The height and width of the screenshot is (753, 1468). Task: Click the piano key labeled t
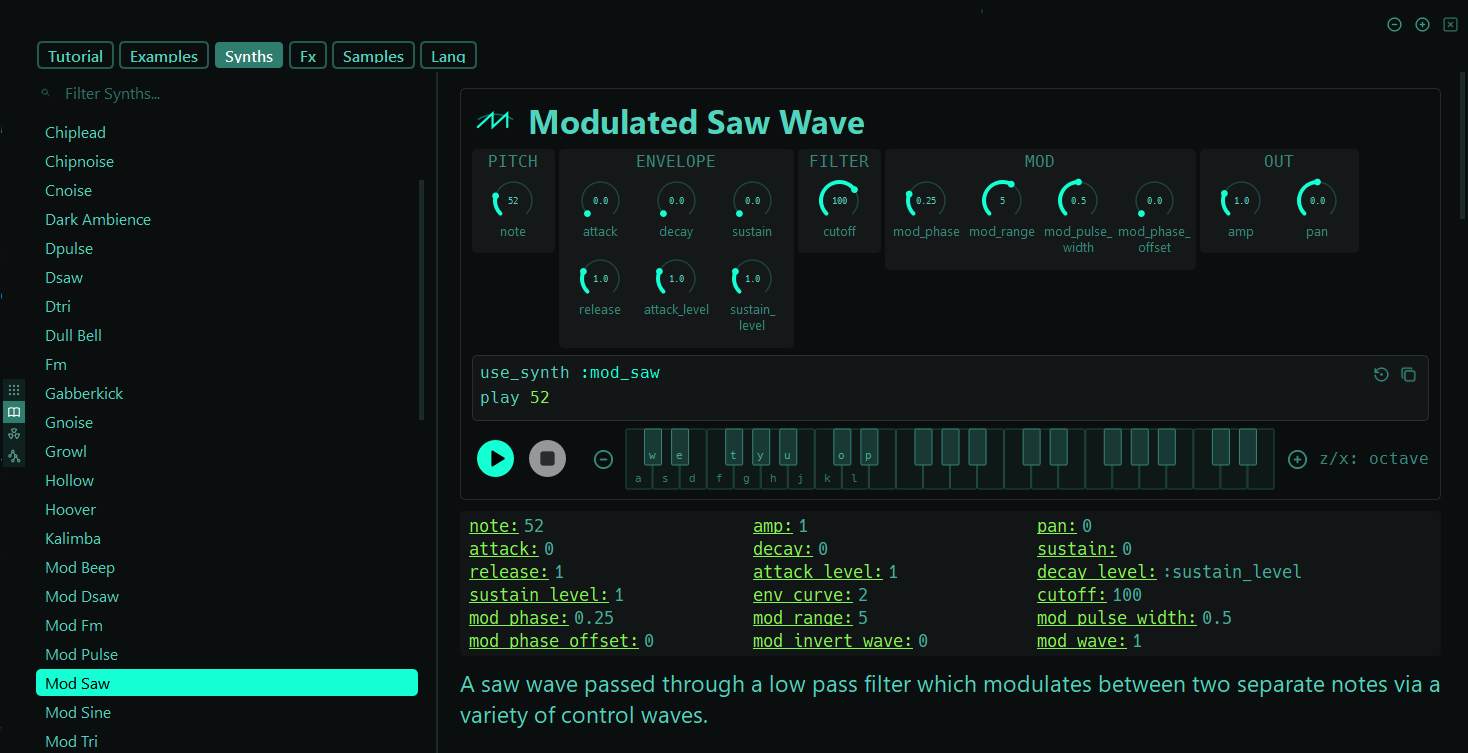click(733, 447)
